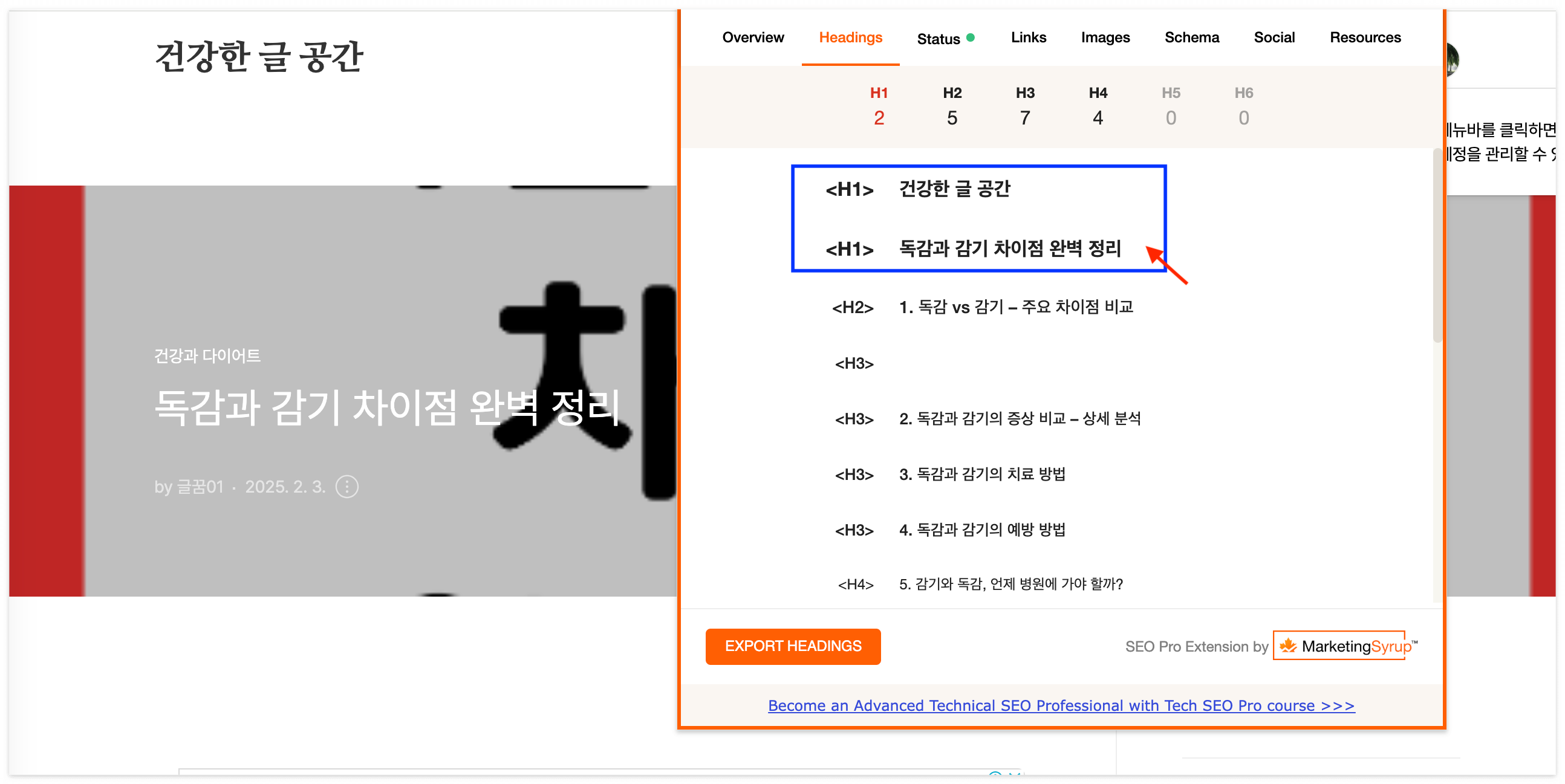1565x784 pixels.
Task: Click the three-dot more options icon
Action: (347, 487)
